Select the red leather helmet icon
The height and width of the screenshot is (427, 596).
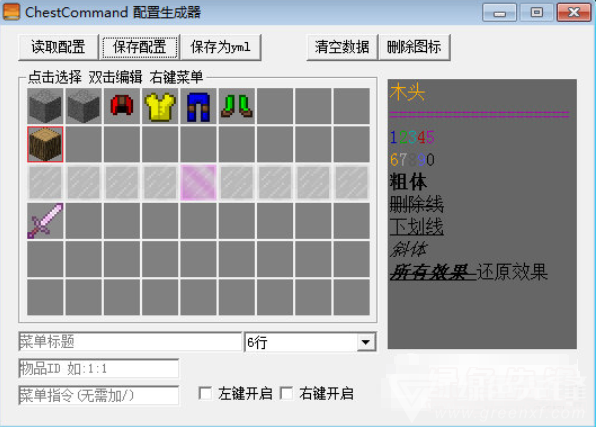point(122,106)
